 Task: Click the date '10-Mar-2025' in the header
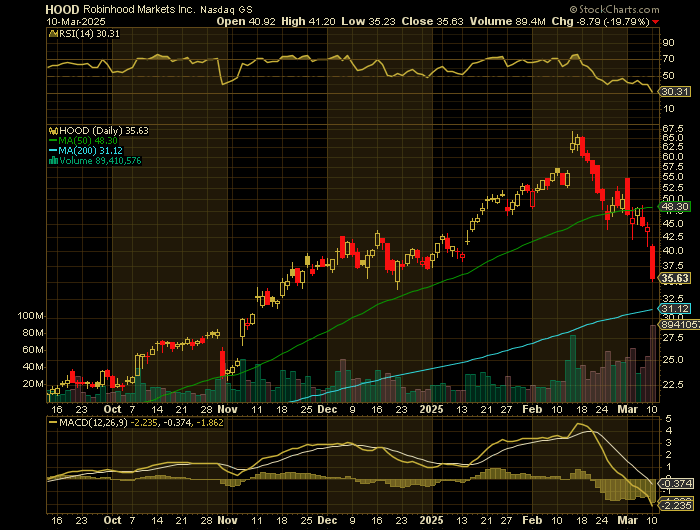(75, 21)
